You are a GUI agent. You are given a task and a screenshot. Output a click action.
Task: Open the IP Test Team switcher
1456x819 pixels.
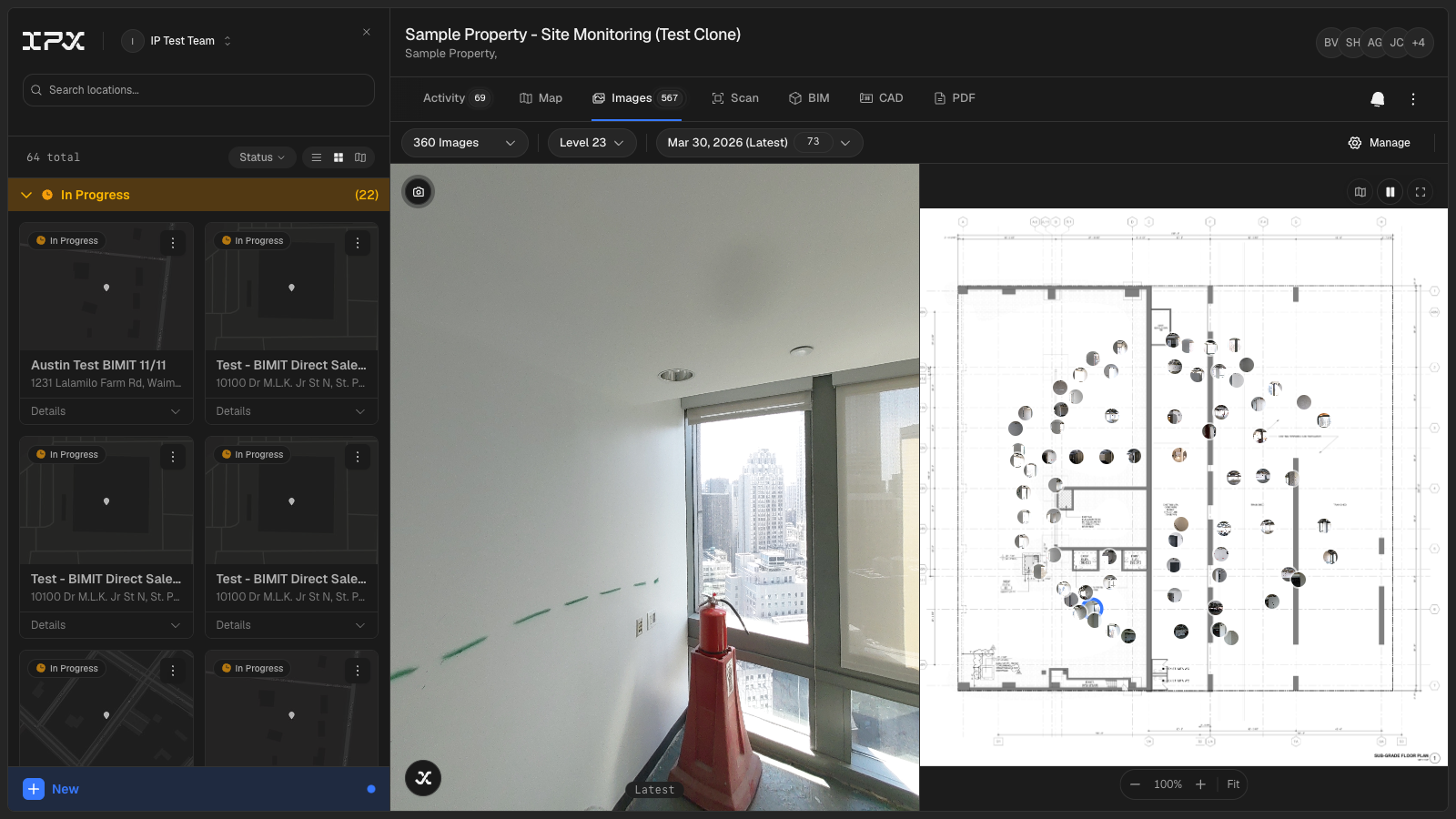178,41
